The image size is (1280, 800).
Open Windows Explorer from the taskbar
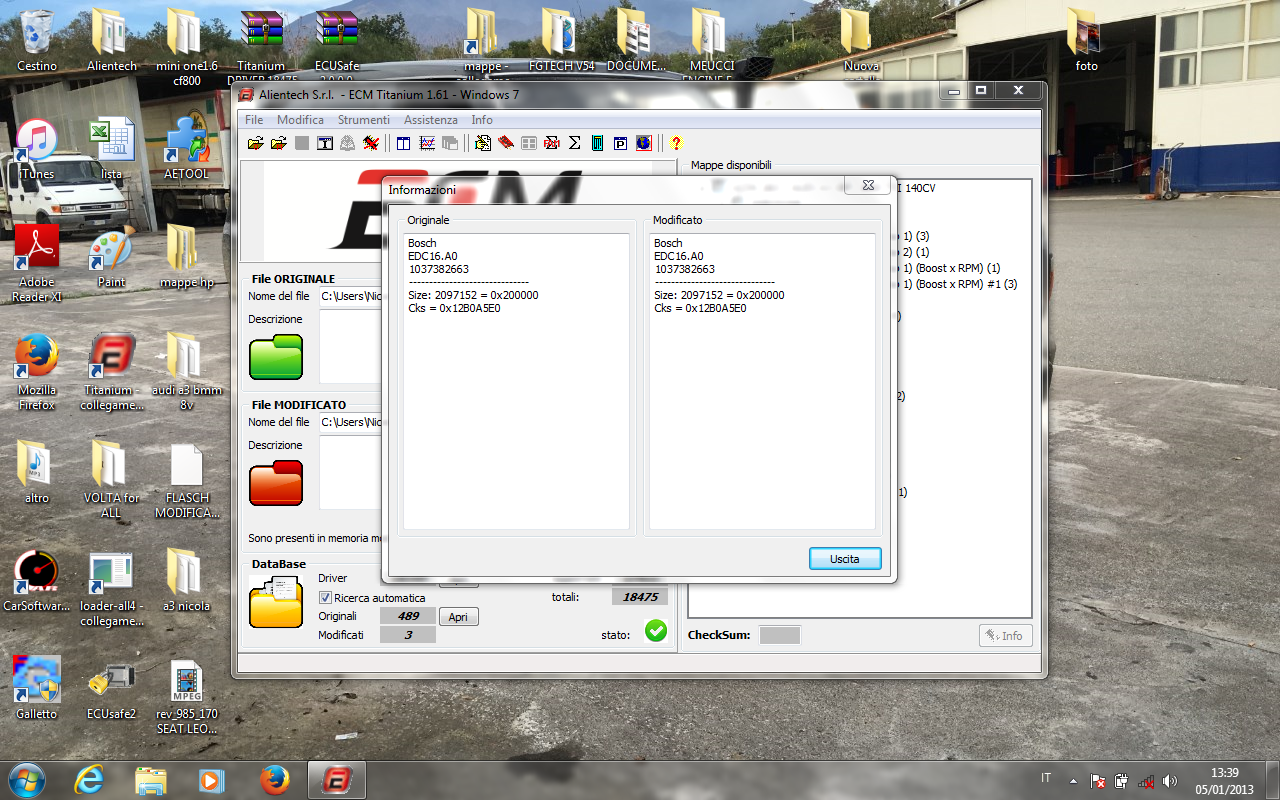(151, 779)
